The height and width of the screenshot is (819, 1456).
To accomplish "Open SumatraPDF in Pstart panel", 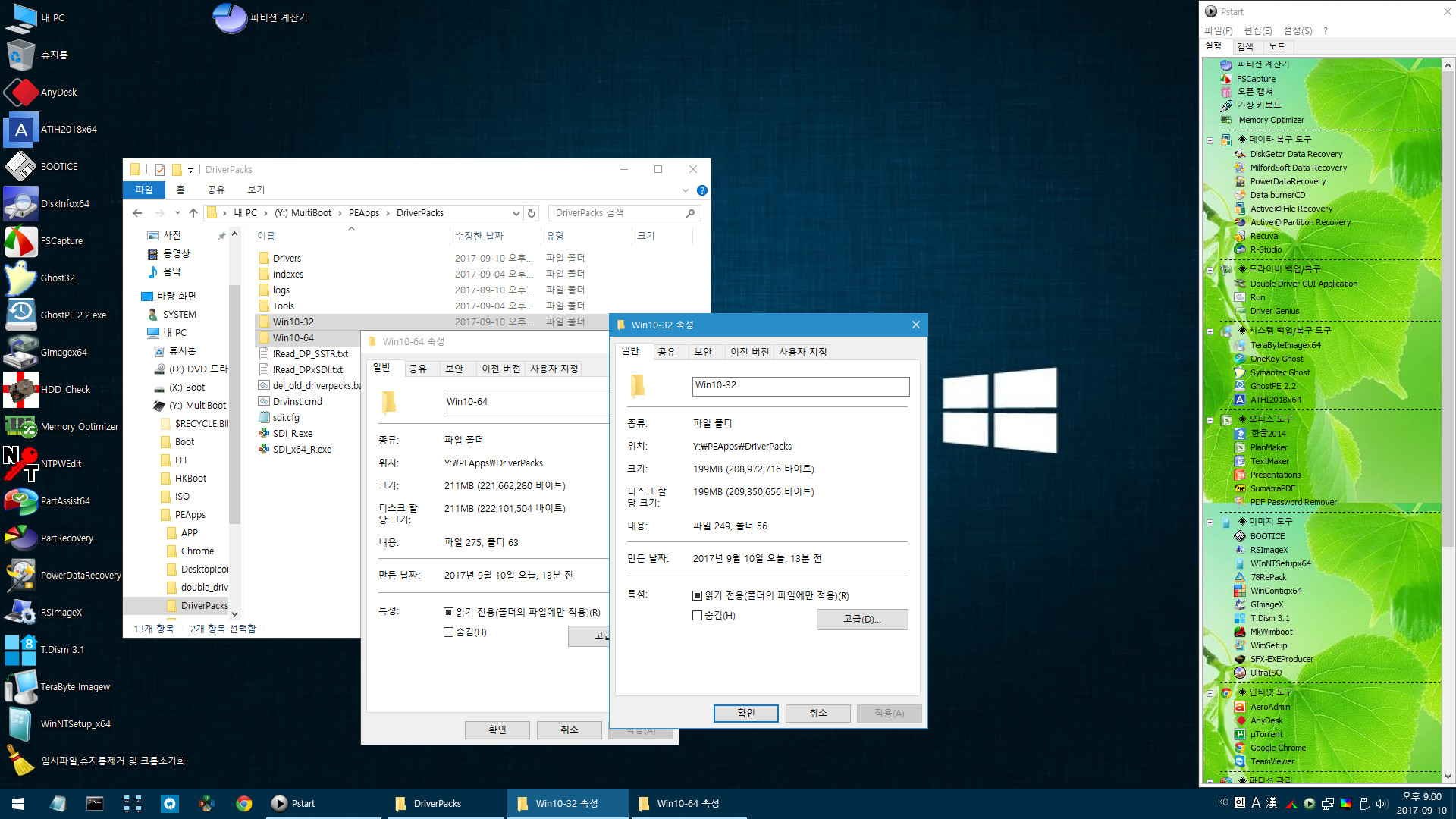I will pos(1272,488).
